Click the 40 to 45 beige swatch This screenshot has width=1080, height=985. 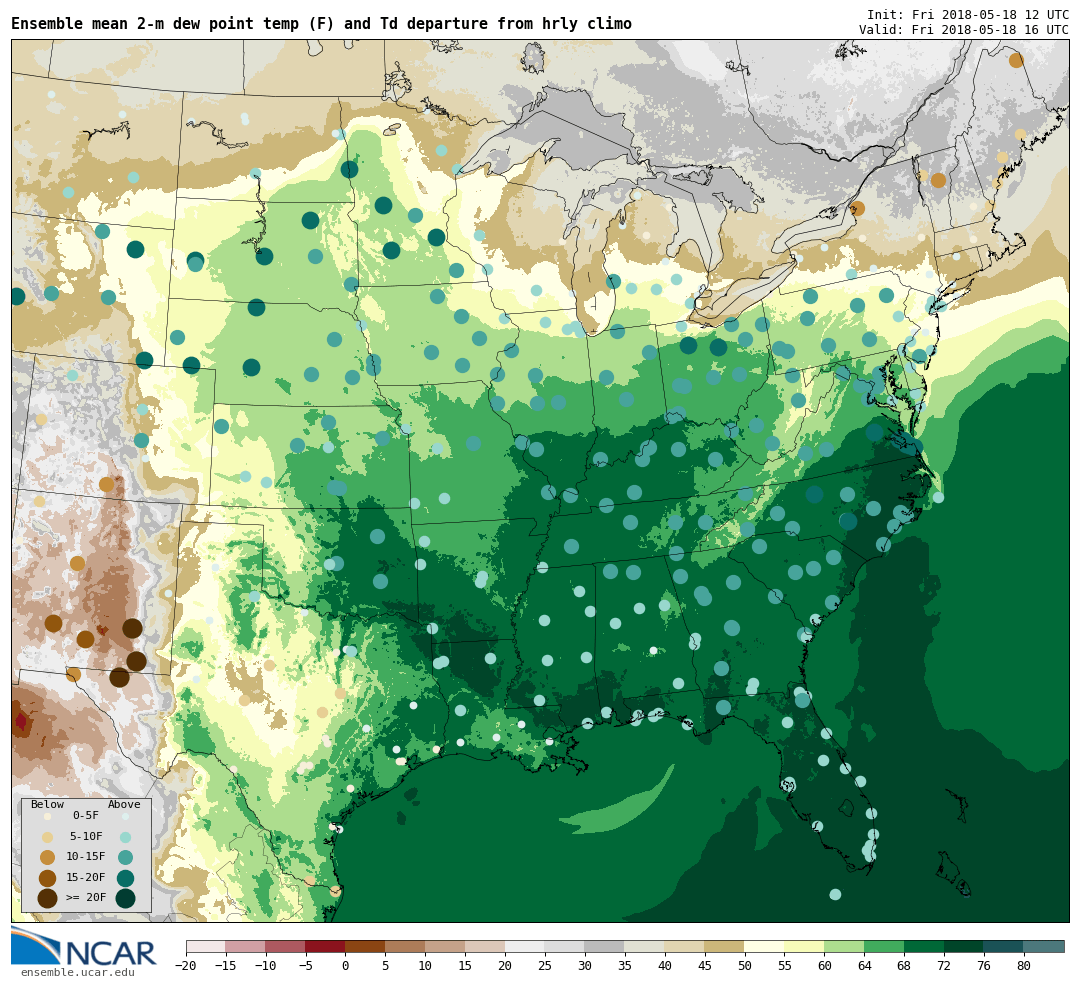click(685, 947)
